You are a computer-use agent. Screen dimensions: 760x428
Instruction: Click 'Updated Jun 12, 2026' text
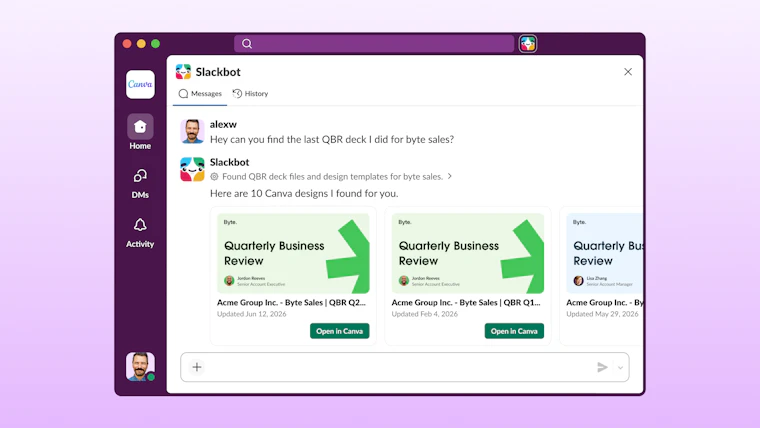coord(252,314)
